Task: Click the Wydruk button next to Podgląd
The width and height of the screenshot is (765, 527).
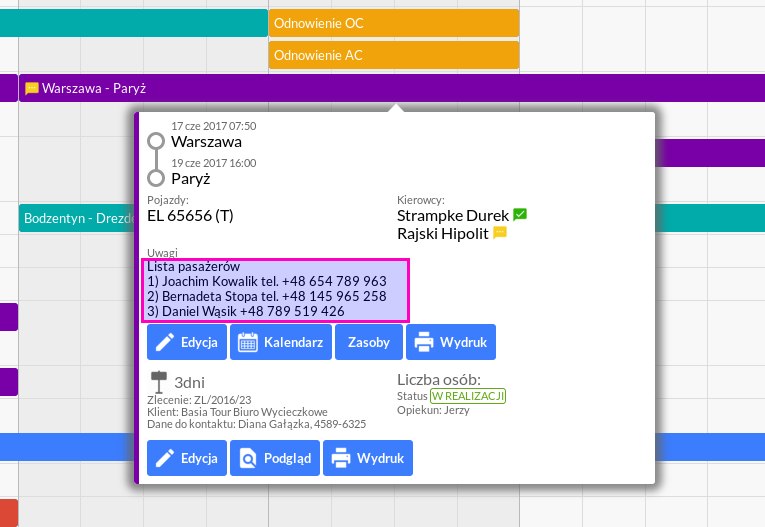Action: pos(369,459)
